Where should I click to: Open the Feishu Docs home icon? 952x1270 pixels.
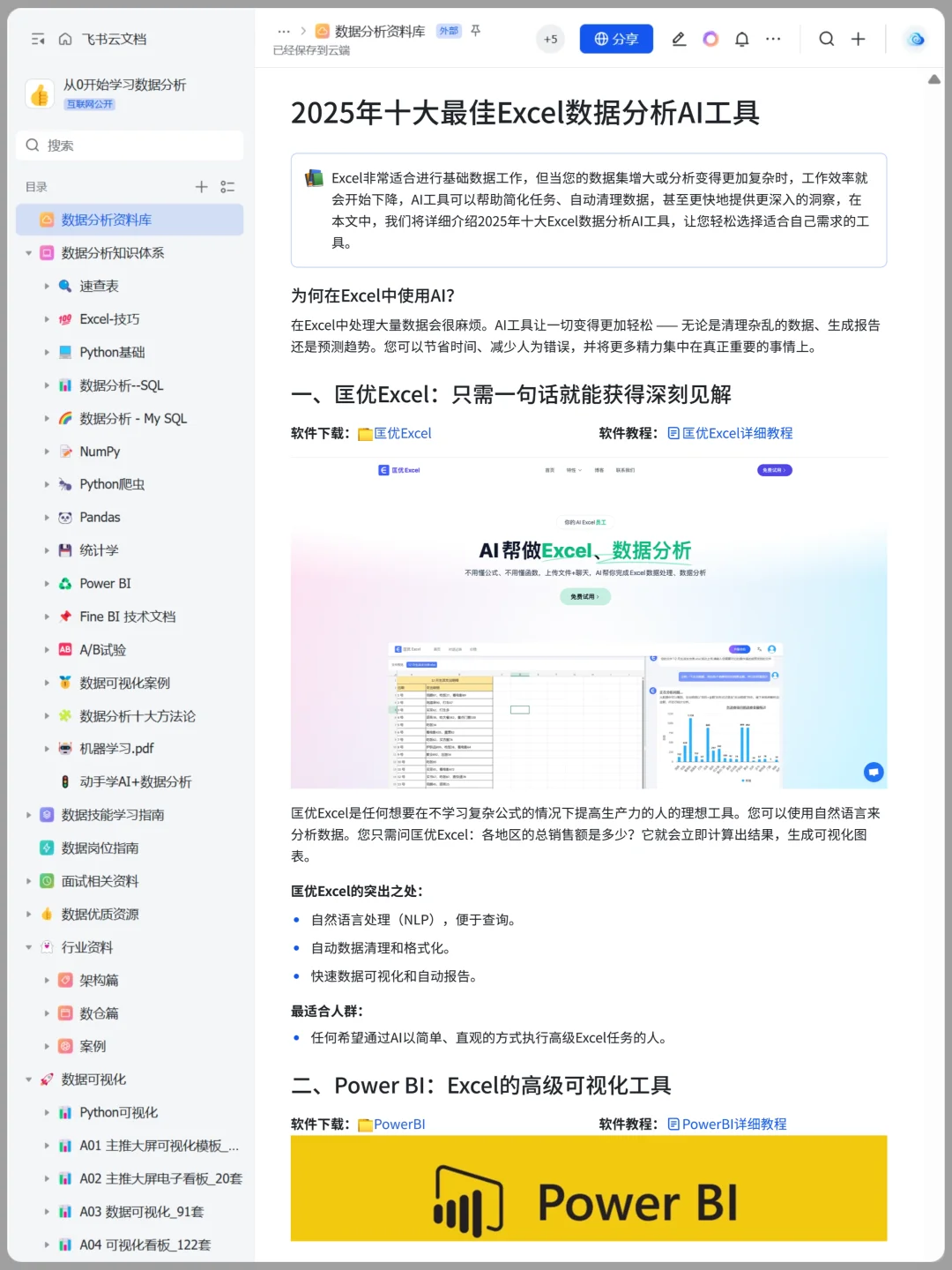tap(65, 39)
